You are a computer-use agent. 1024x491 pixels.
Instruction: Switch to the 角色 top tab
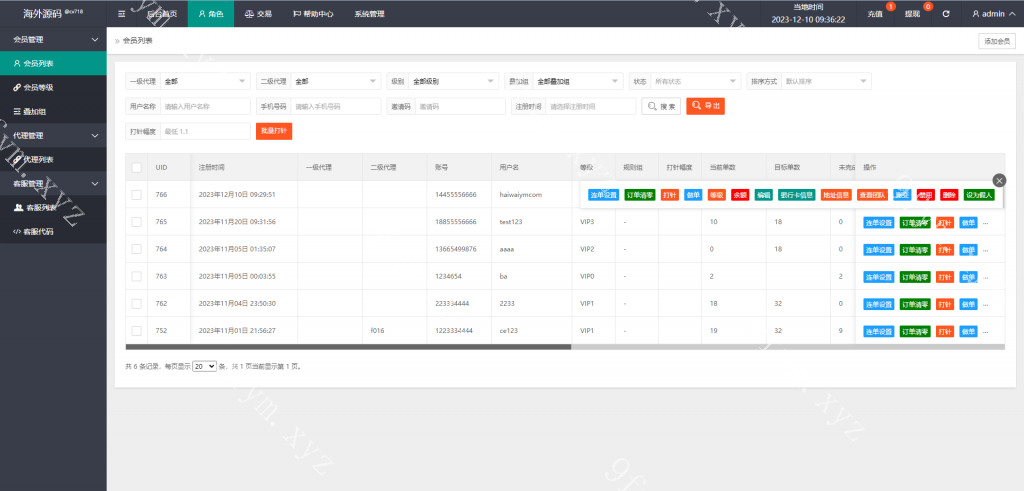211,14
